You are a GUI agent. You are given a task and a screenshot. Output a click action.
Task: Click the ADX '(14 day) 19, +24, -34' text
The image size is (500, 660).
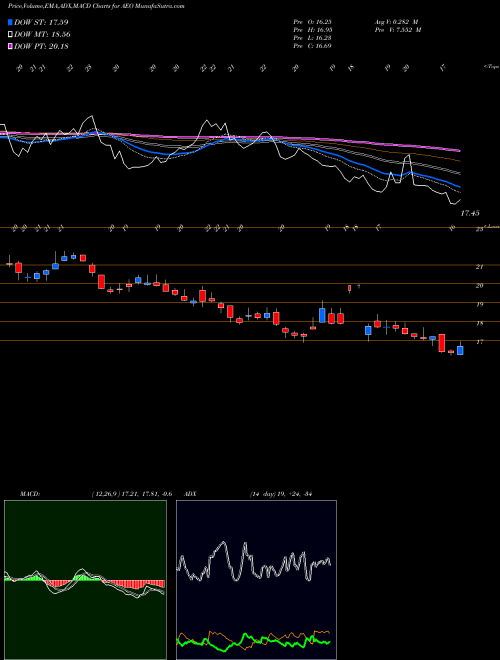(x=280, y=494)
